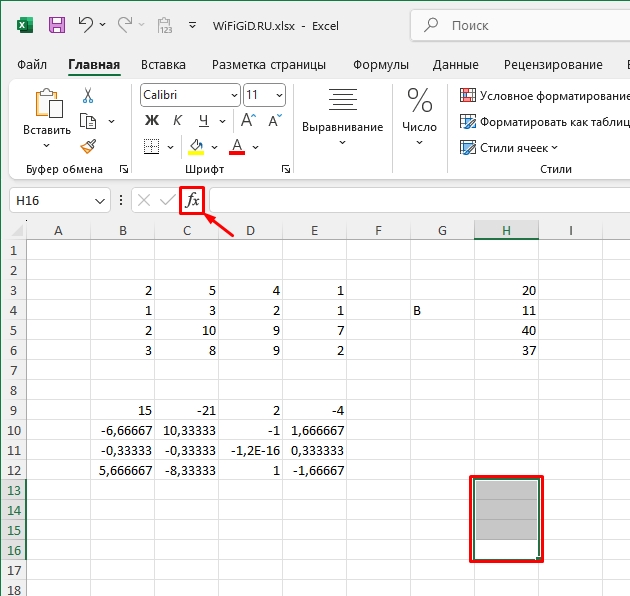The height and width of the screenshot is (596, 630).
Task: Toggle italic К formatting
Action: click(x=177, y=120)
